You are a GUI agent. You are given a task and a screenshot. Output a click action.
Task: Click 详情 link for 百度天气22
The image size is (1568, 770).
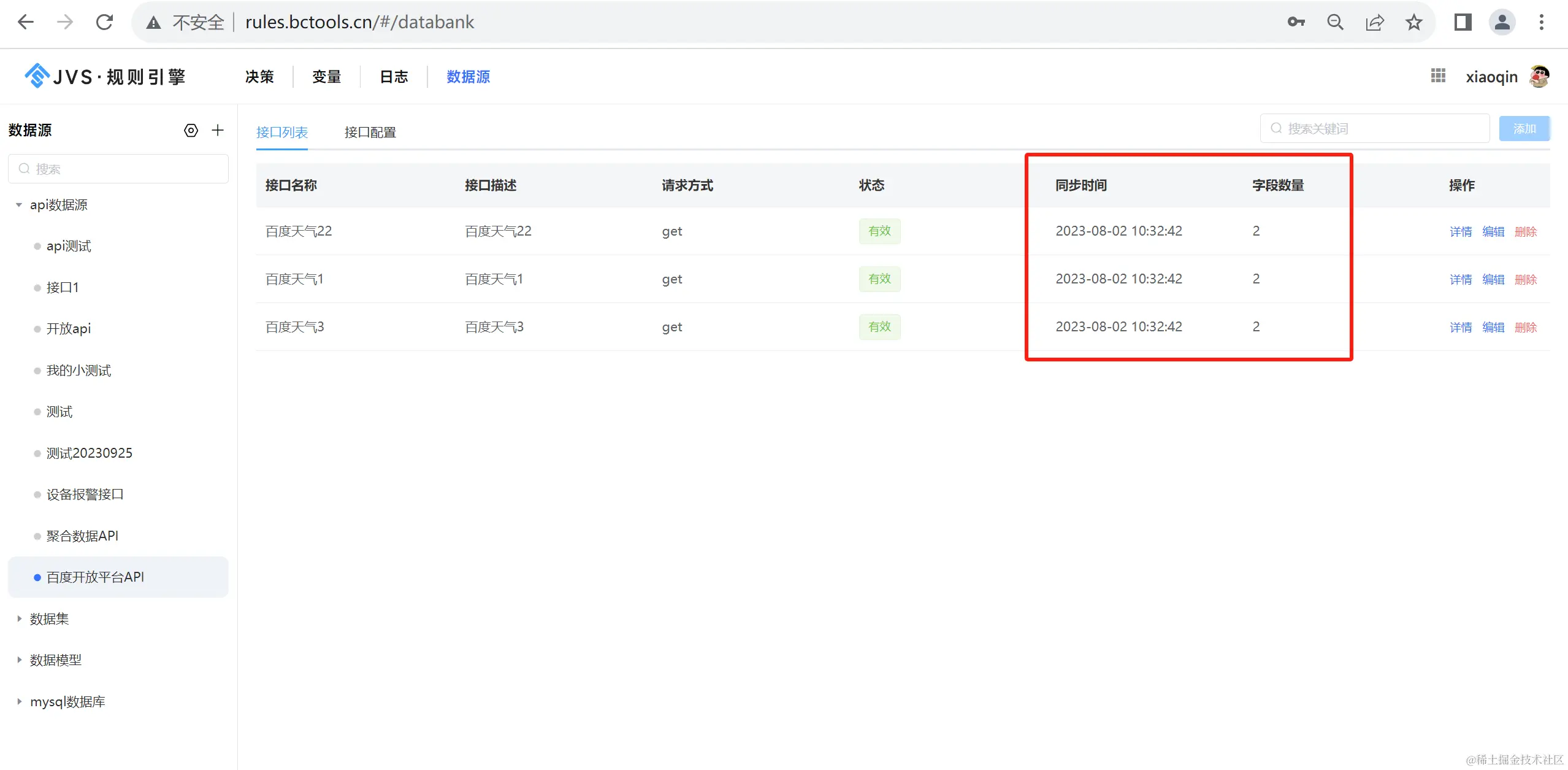pos(1460,231)
